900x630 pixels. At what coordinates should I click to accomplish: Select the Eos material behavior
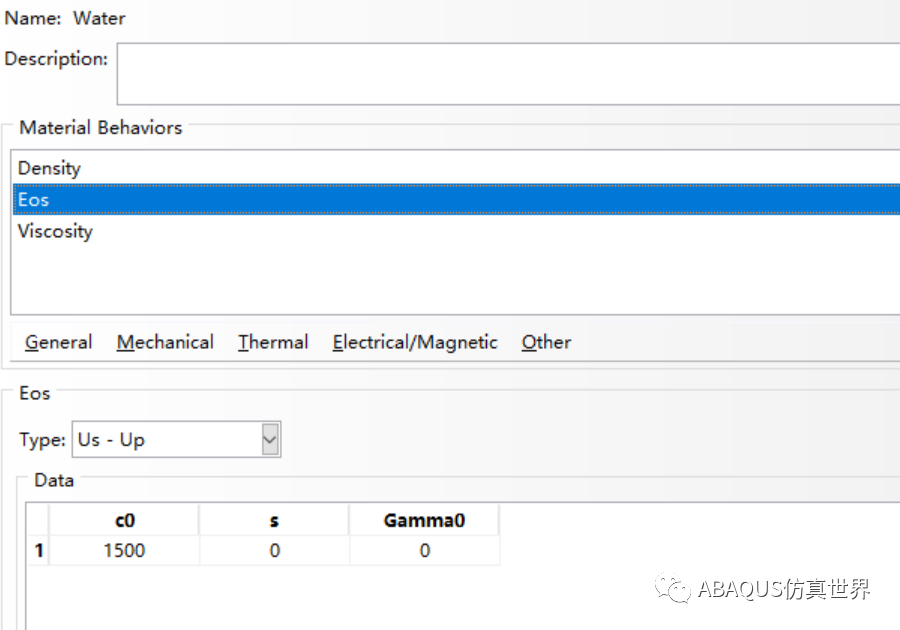(456, 200)
